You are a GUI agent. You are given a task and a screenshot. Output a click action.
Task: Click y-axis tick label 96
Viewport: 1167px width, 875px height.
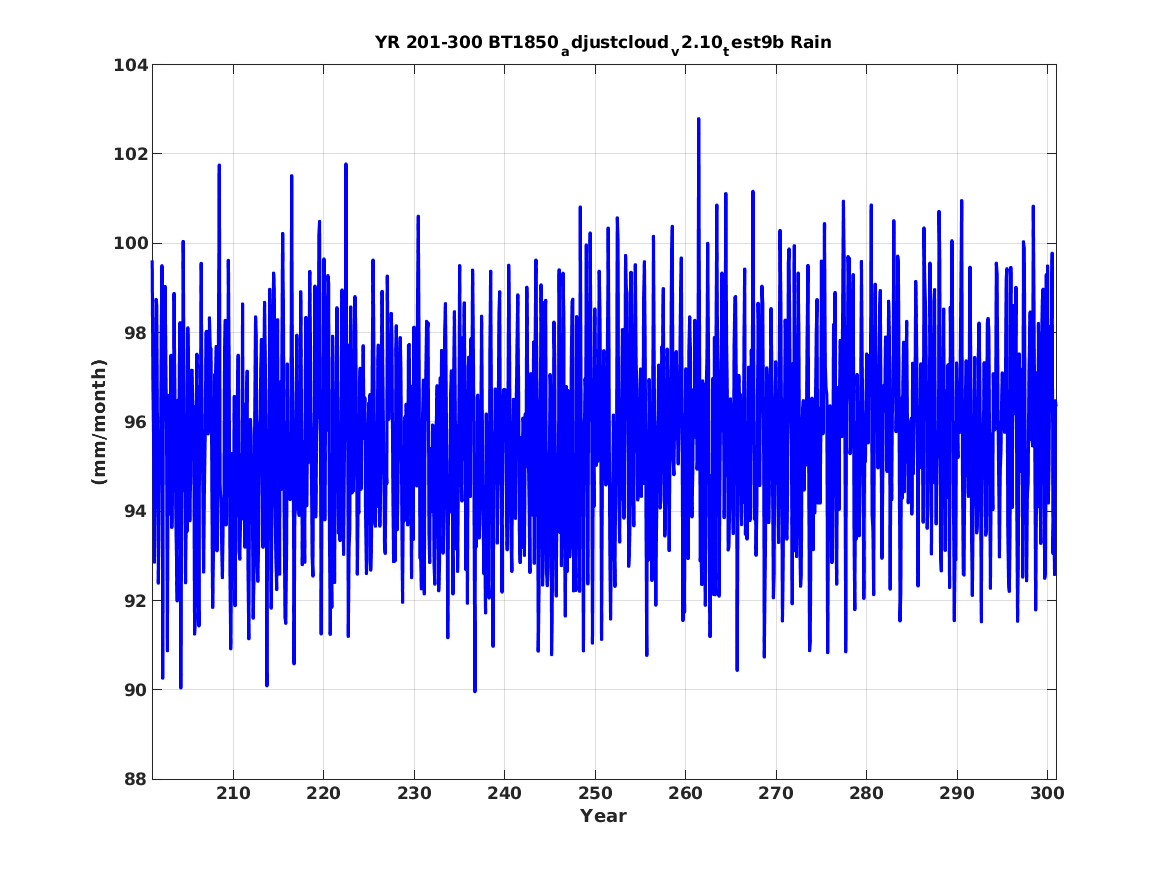tap(135, 422)
